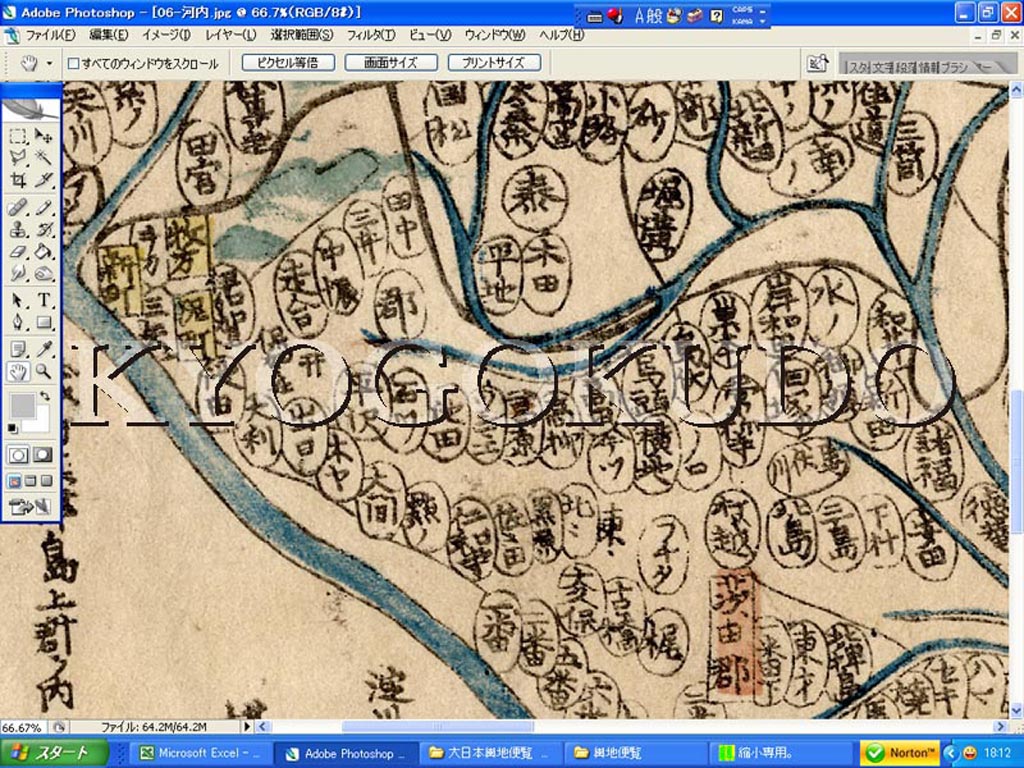Image resolution: width=1024 pixels, height=768 pixels.
Task: Select the Notes tool
Action: click(18, 349)
